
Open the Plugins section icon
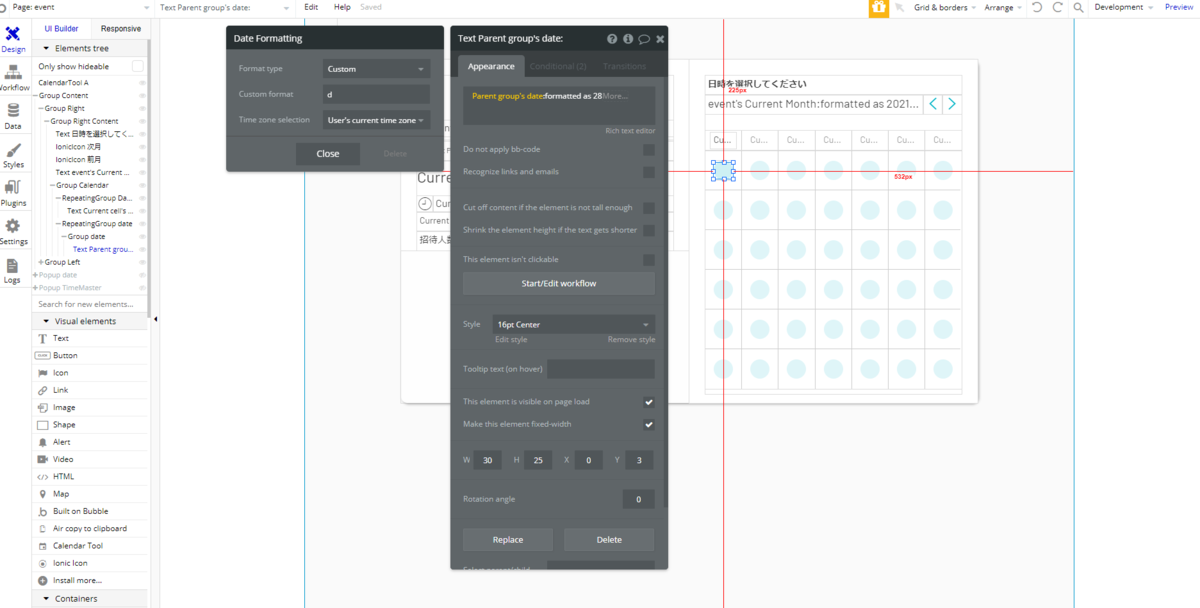tap(13, 193)
